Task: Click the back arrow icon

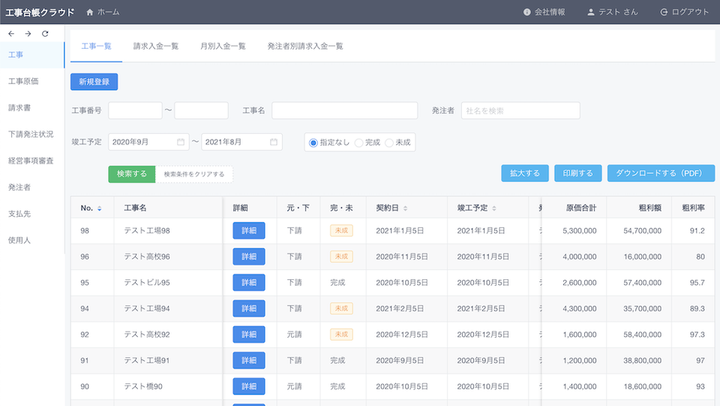Action: [11, 34]
